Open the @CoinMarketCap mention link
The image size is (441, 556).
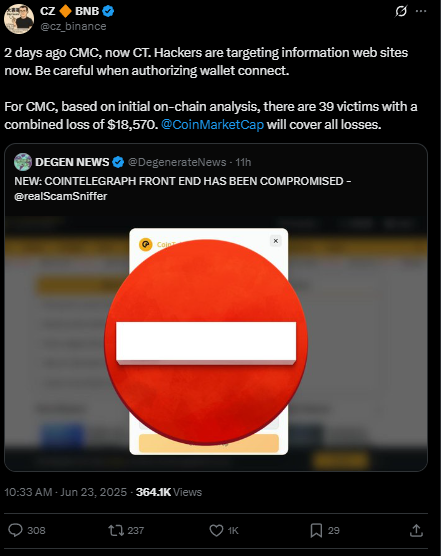[x=212, y=124]
